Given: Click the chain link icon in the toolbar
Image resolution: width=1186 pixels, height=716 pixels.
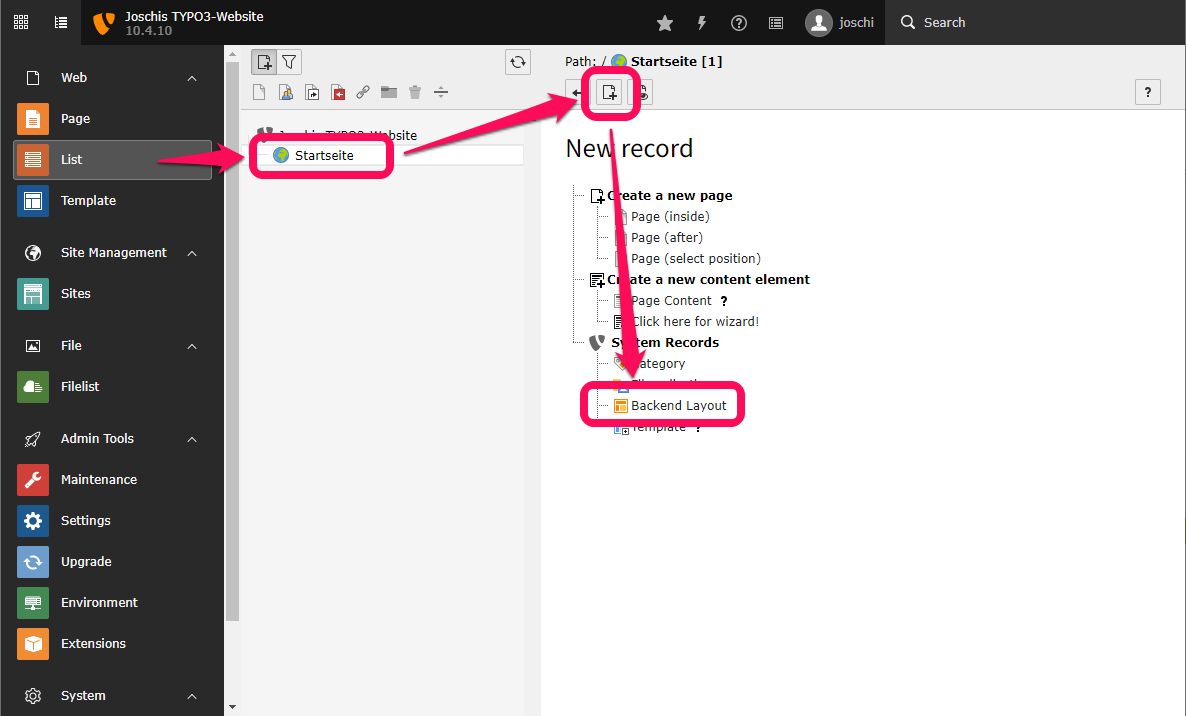Looking at the screenshot, I should (362, 91).
